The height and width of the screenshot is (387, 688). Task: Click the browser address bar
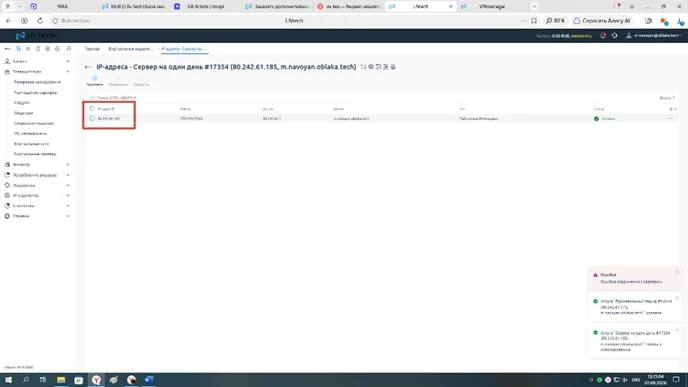(x=294, y=21)
